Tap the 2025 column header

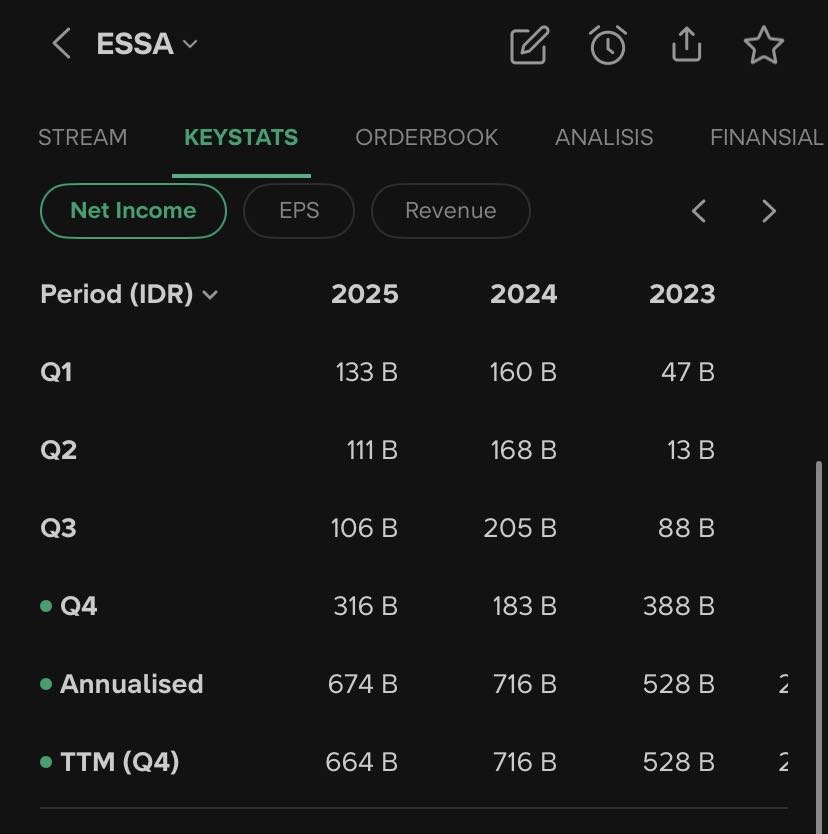click(x=364, y=294)
